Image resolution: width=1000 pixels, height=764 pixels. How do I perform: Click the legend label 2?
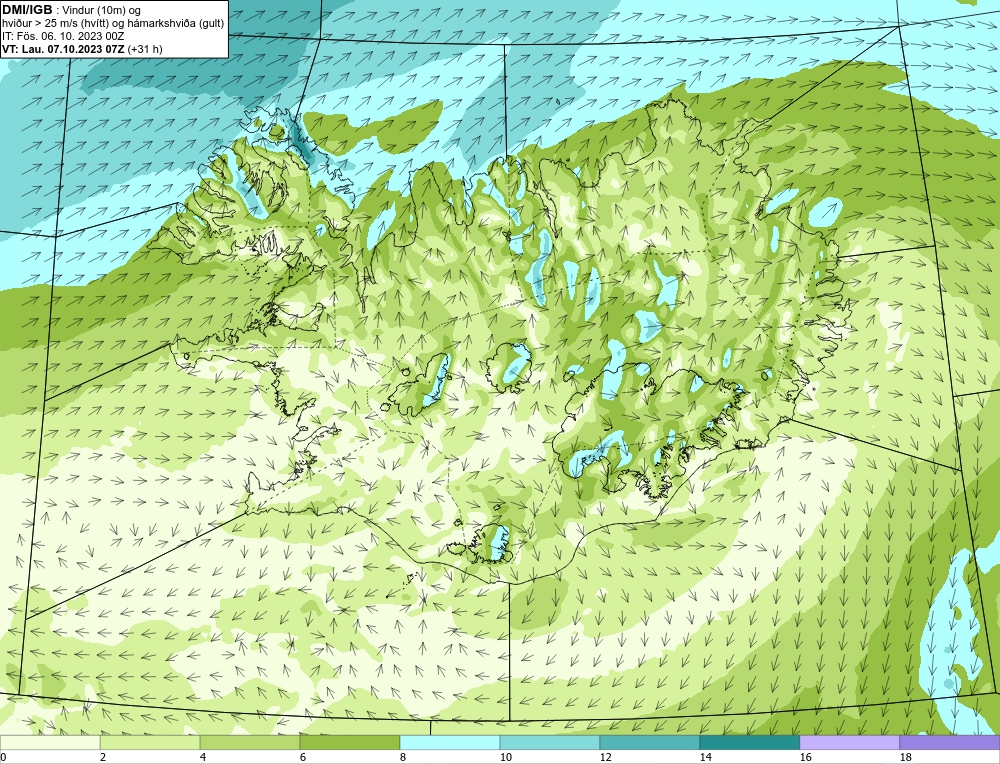click(x=103, y=757)
